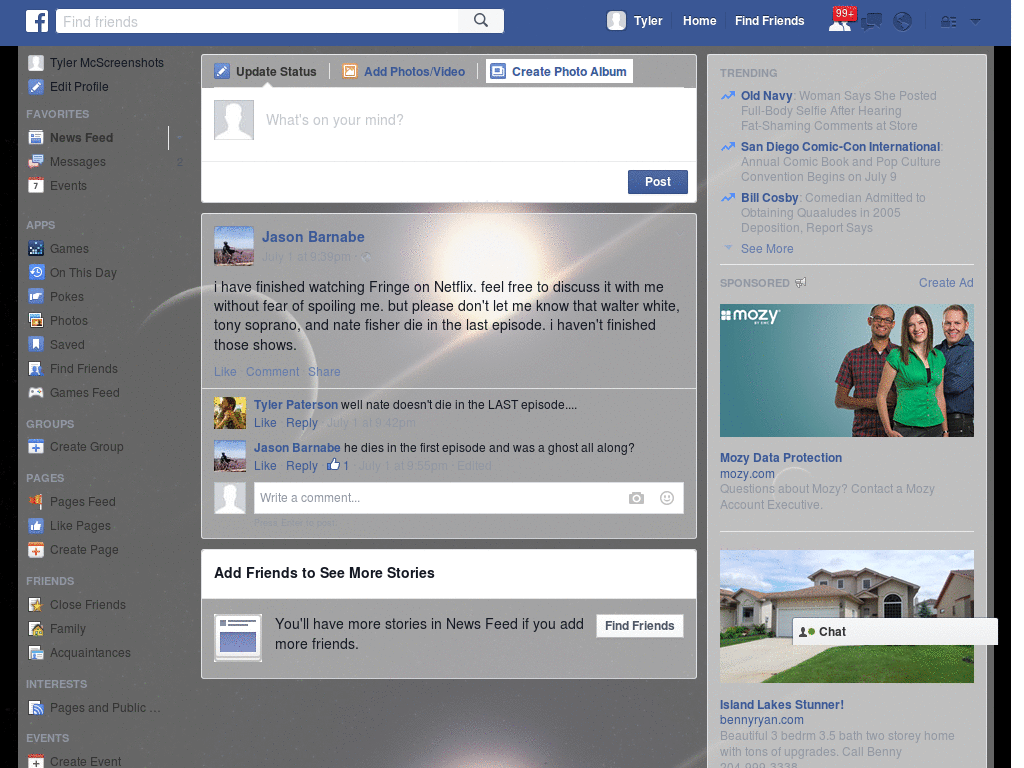The image size is (1024, 768).
Task: Click the Pages and Public feed icon
Action: [x=36, y=708]
